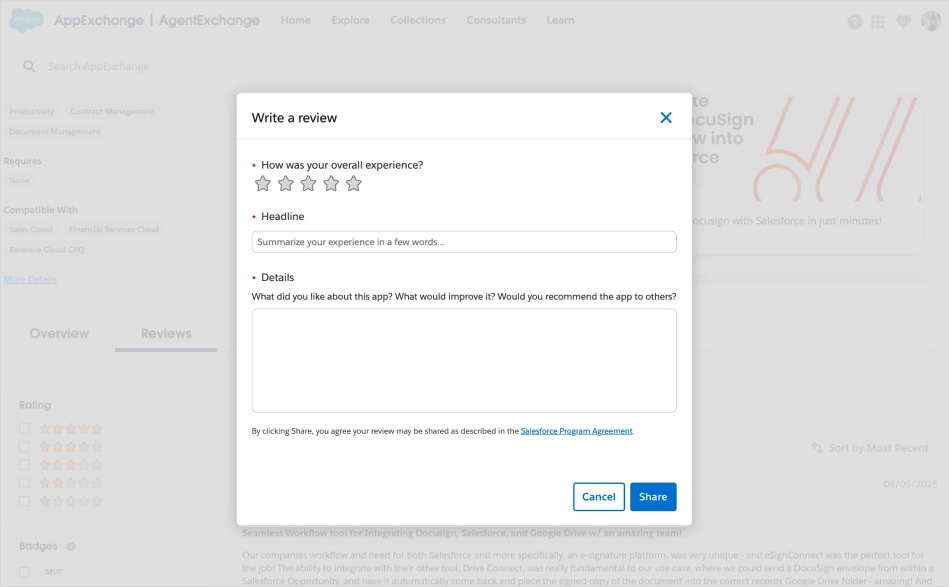Close the Write a review dialog
This screenshot has height=587, width=949.
(666, 117)
